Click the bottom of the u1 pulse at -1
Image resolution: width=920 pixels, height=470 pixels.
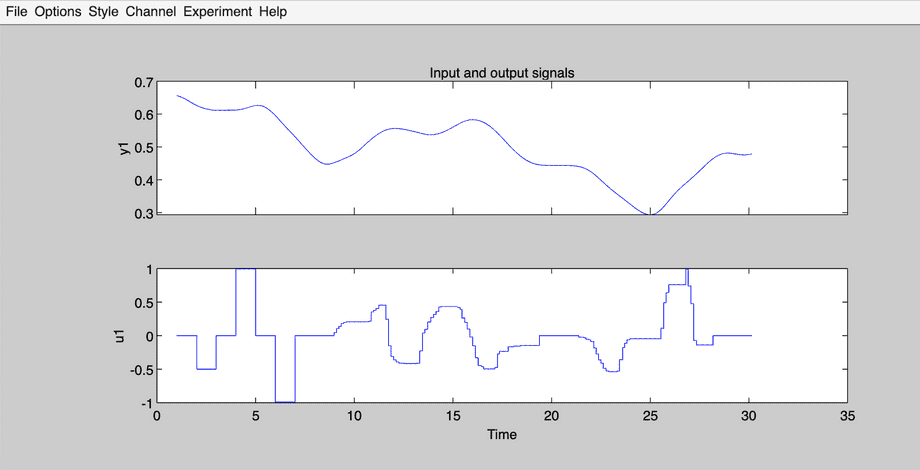point(285,401)
